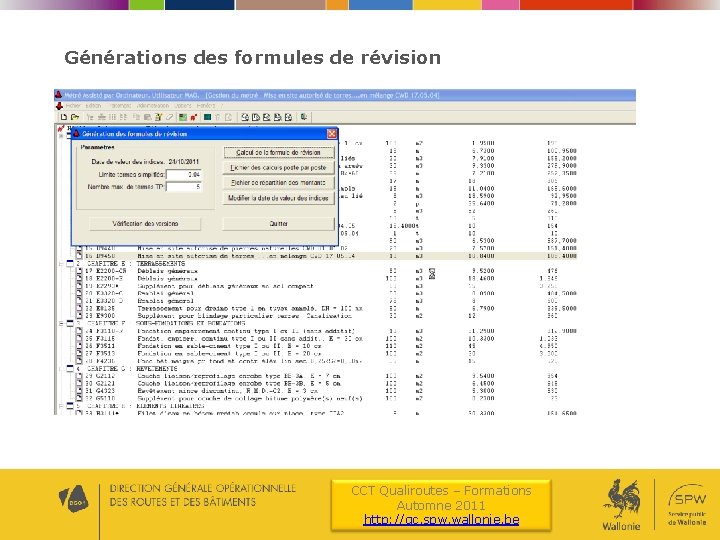720x540 pixels.
Task: Click Fichier des calculs poste par poste
Action: point(278,168)
